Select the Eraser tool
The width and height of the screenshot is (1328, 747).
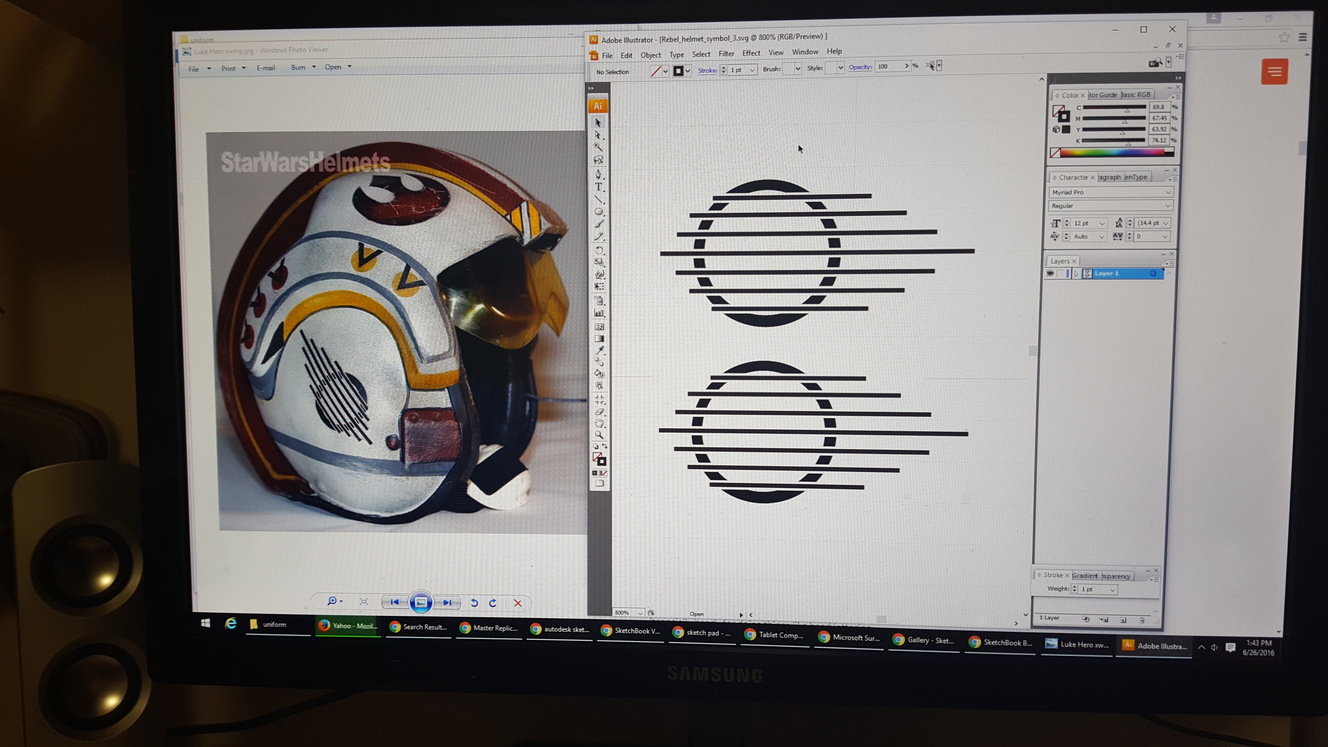click(598, 411)
